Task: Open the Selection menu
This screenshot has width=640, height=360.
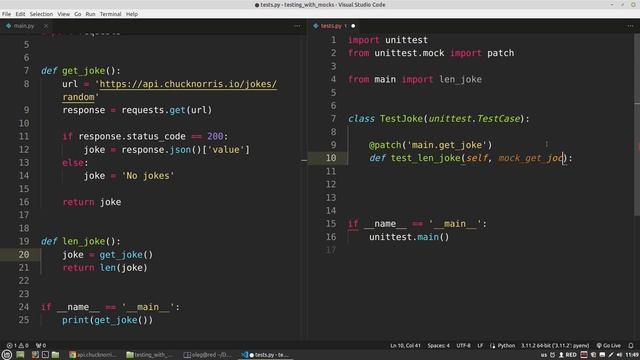Action: 41,14
